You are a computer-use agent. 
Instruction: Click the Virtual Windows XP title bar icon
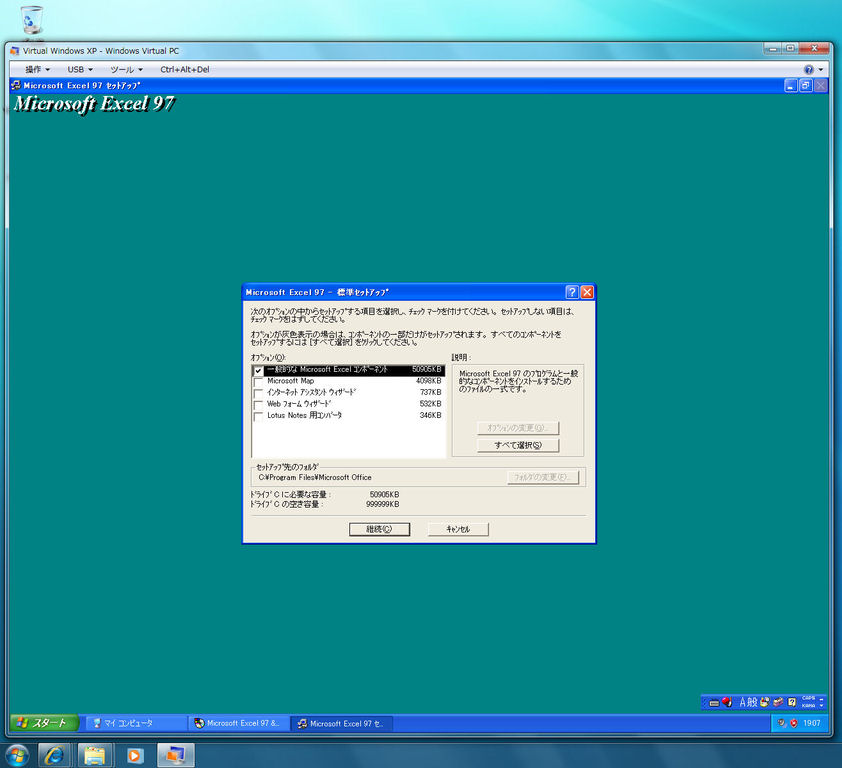click(14, 51)
